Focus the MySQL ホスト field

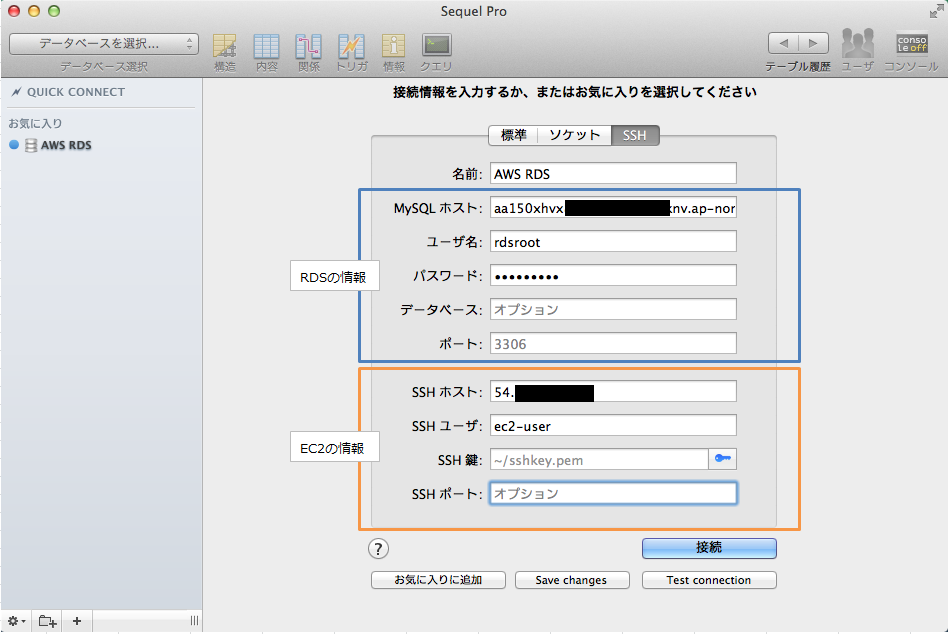click(x=613, y=208)
